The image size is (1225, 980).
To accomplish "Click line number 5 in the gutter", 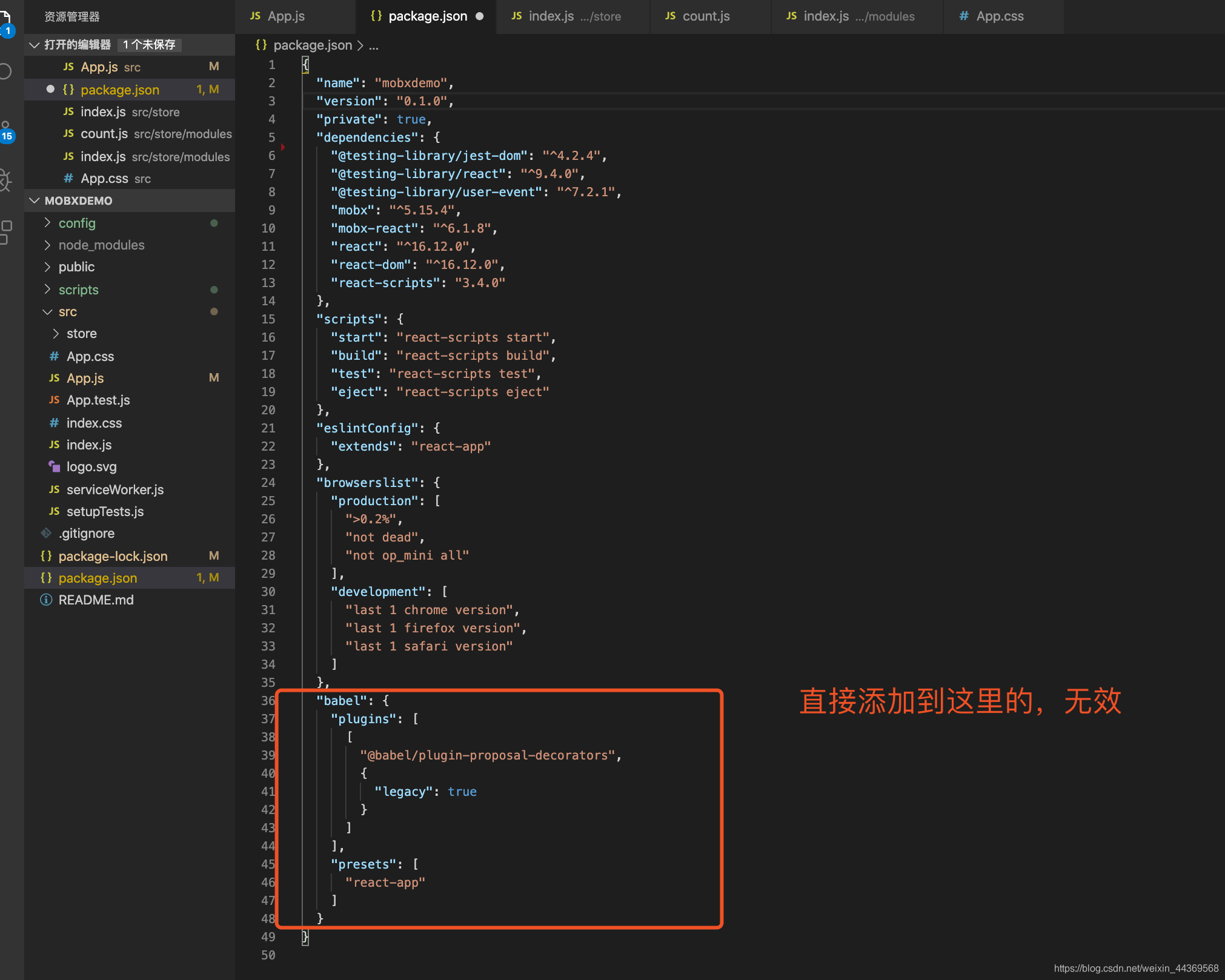I will (272, 137).
